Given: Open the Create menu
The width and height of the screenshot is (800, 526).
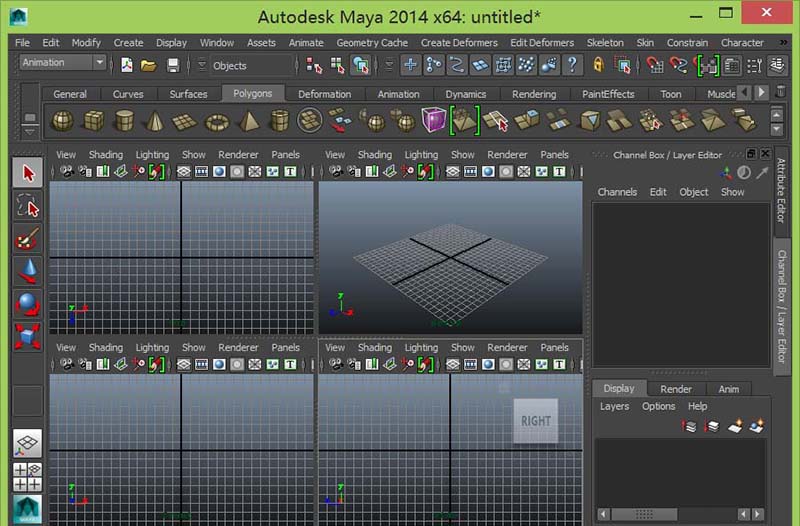Looking at the screenshot, I should [x=128, y=43].
